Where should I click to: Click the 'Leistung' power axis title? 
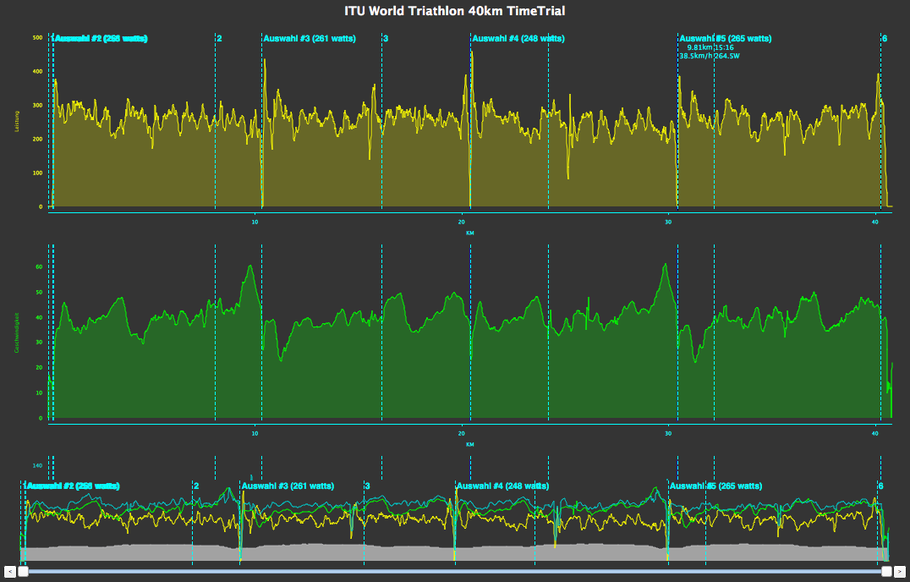coord(17,121)
